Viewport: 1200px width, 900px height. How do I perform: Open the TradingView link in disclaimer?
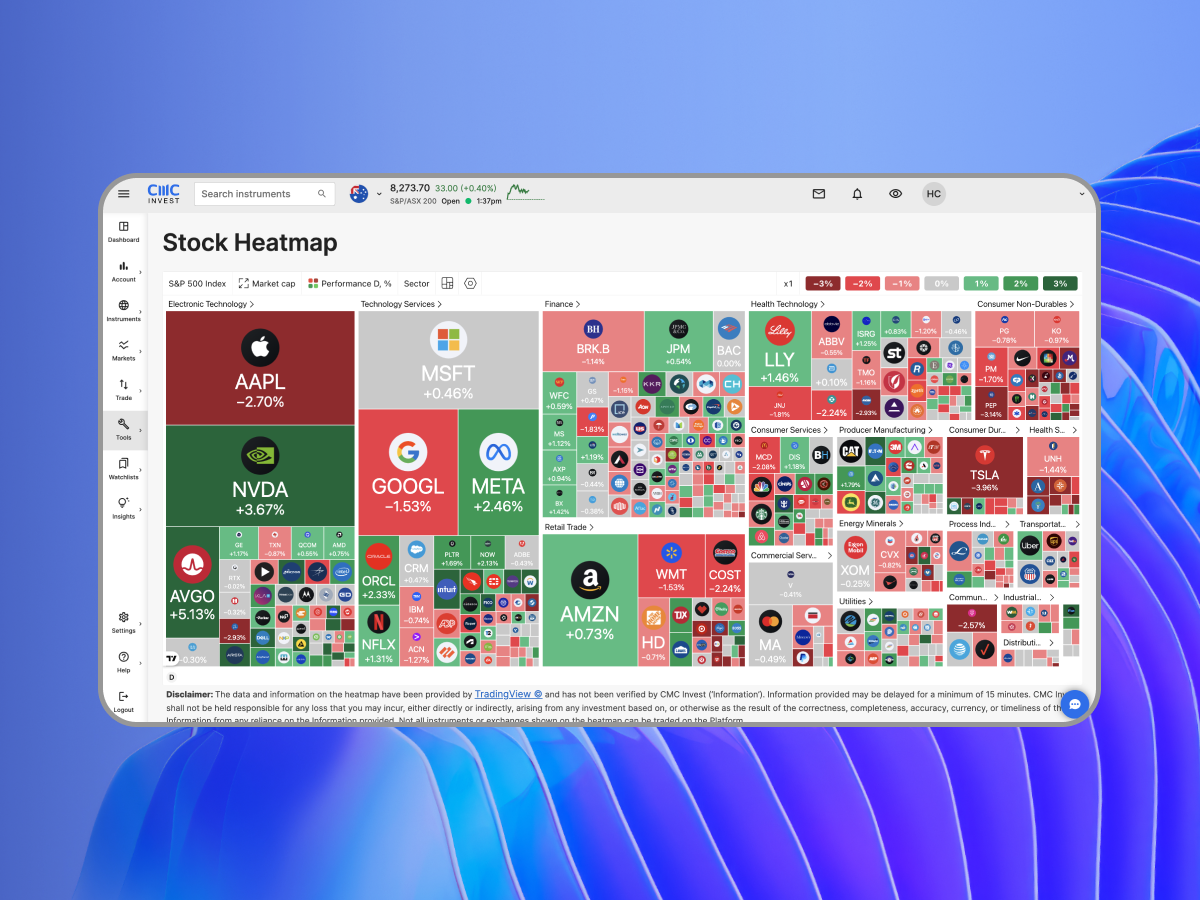click(508, 693)
